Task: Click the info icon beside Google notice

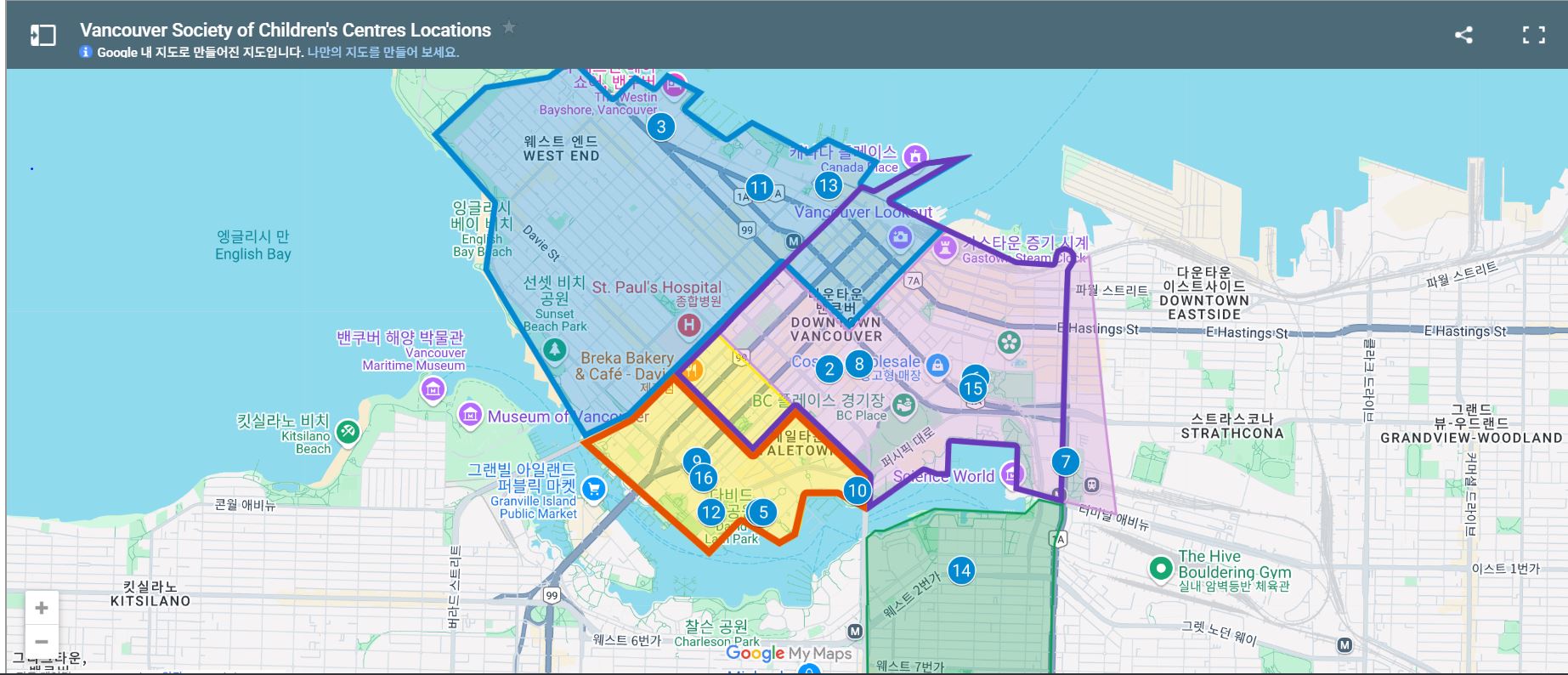Action: pos(86,52)
